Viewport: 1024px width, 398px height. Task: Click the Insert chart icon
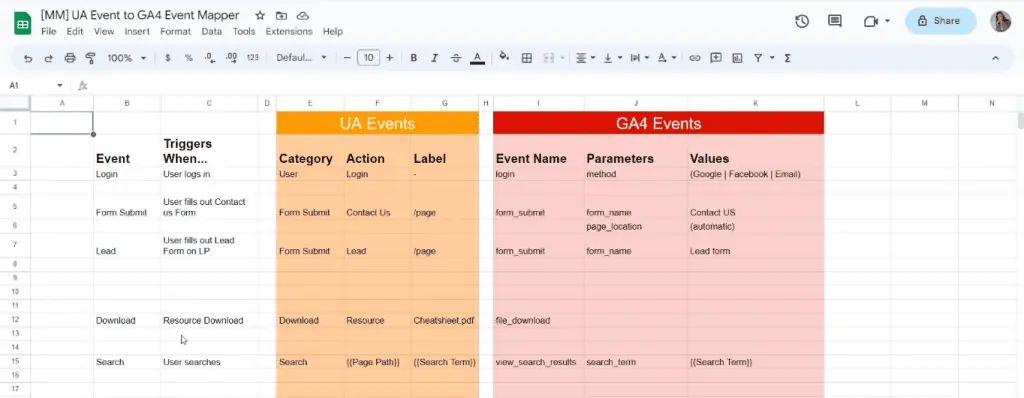pos(737,58)
